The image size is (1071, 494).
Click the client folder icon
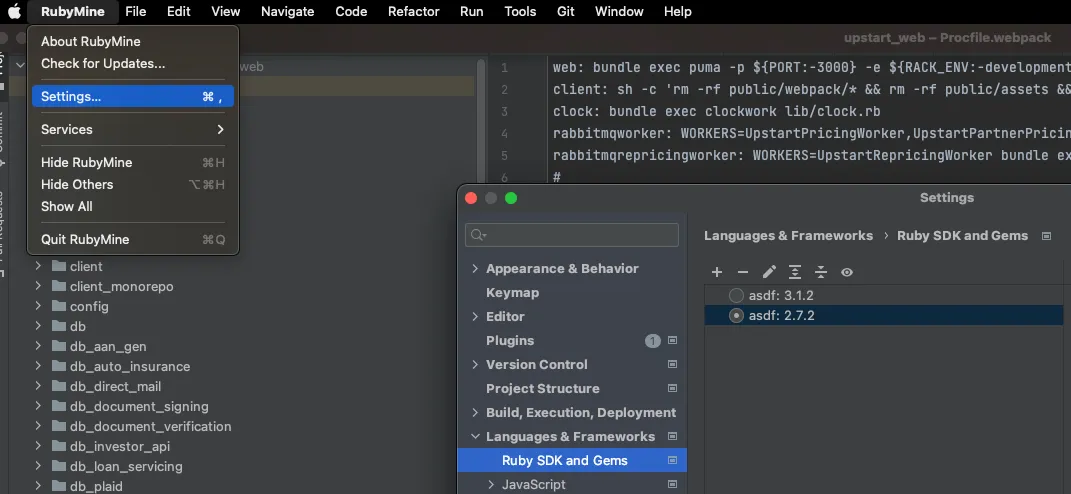(x=58, y=266)
